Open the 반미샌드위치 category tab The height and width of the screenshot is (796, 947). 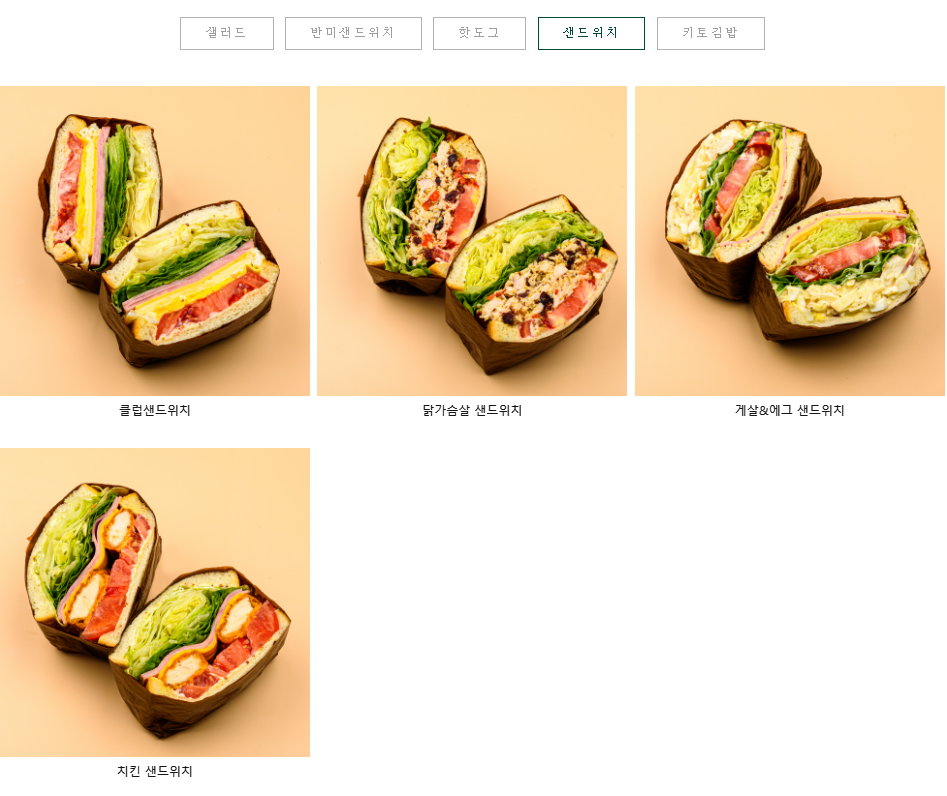(x=353, y=33)
